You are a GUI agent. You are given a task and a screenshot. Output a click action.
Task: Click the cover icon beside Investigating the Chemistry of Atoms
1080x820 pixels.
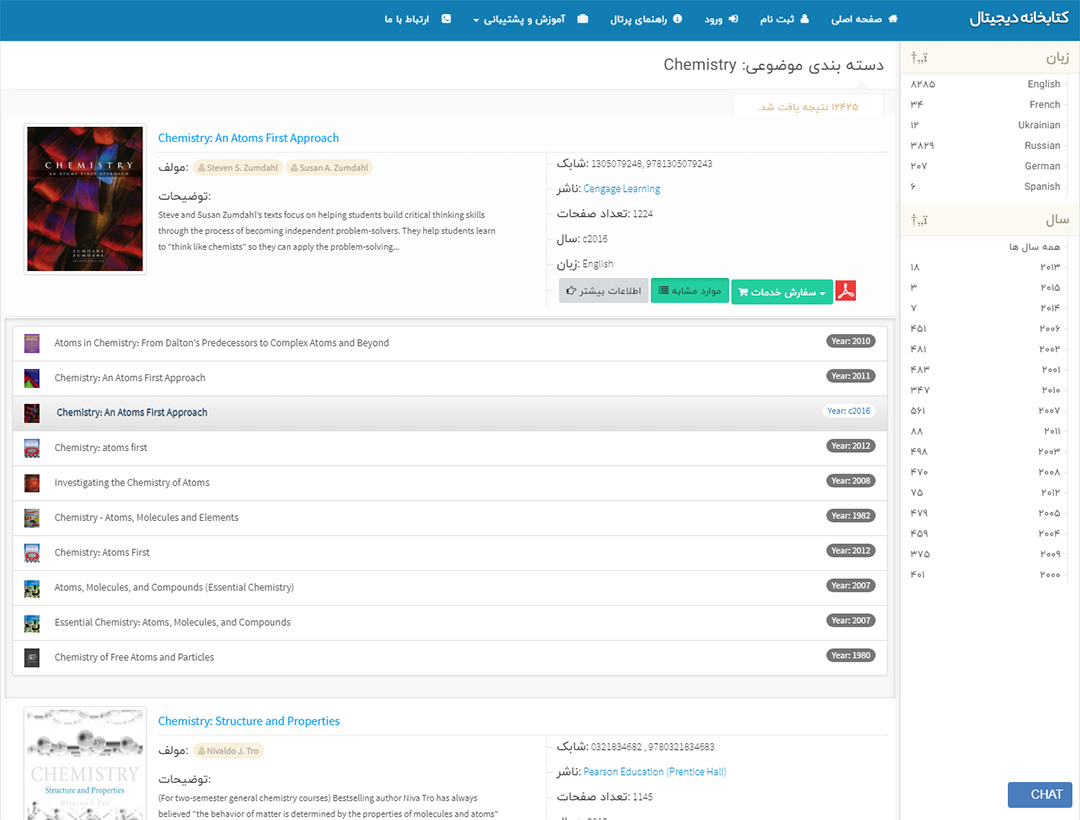[32, 483]
